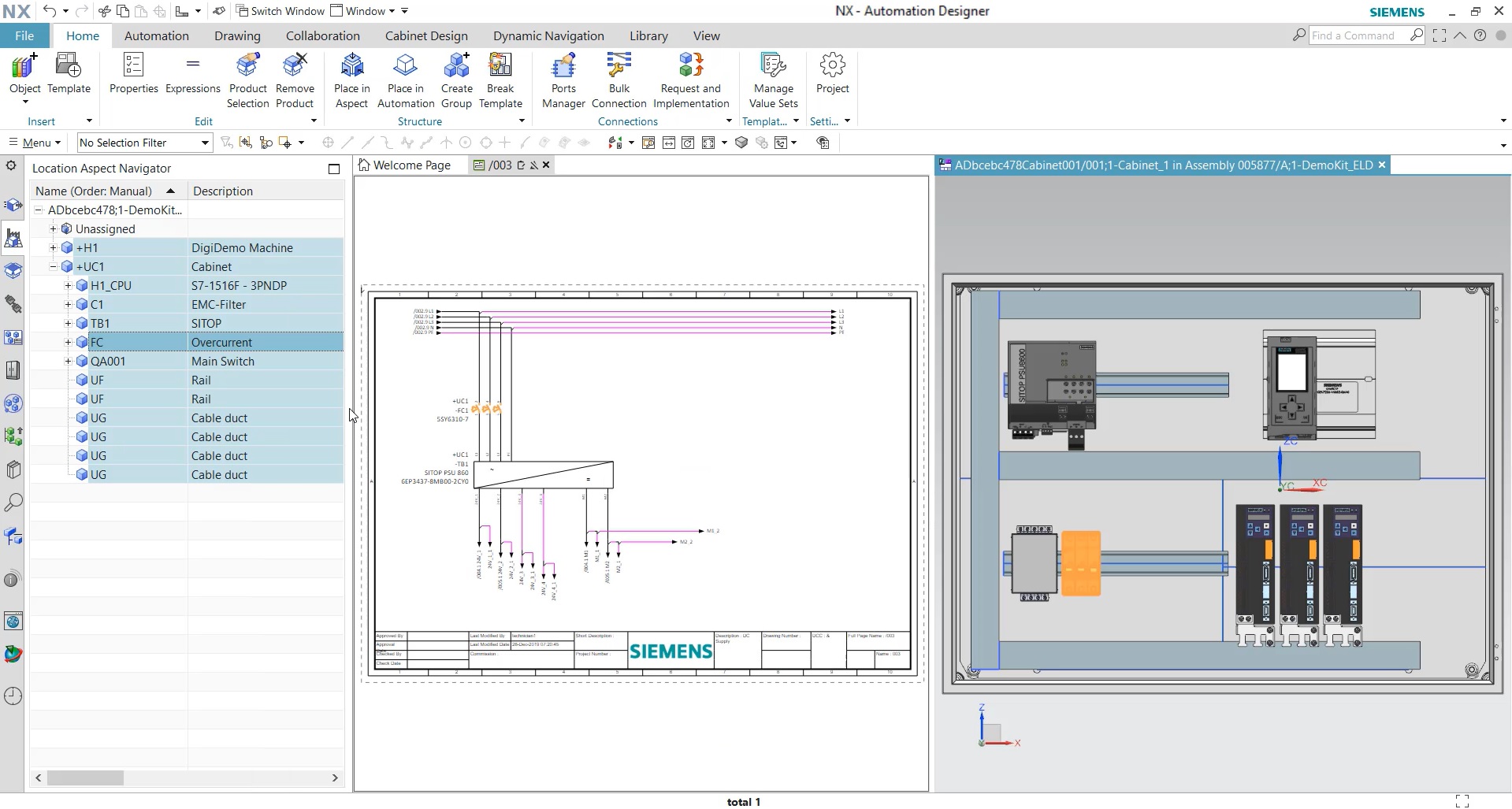Open the Dynamic Navigation tab
The width and height of the screenshot is (1512, 809).
[x=548, y=35]
